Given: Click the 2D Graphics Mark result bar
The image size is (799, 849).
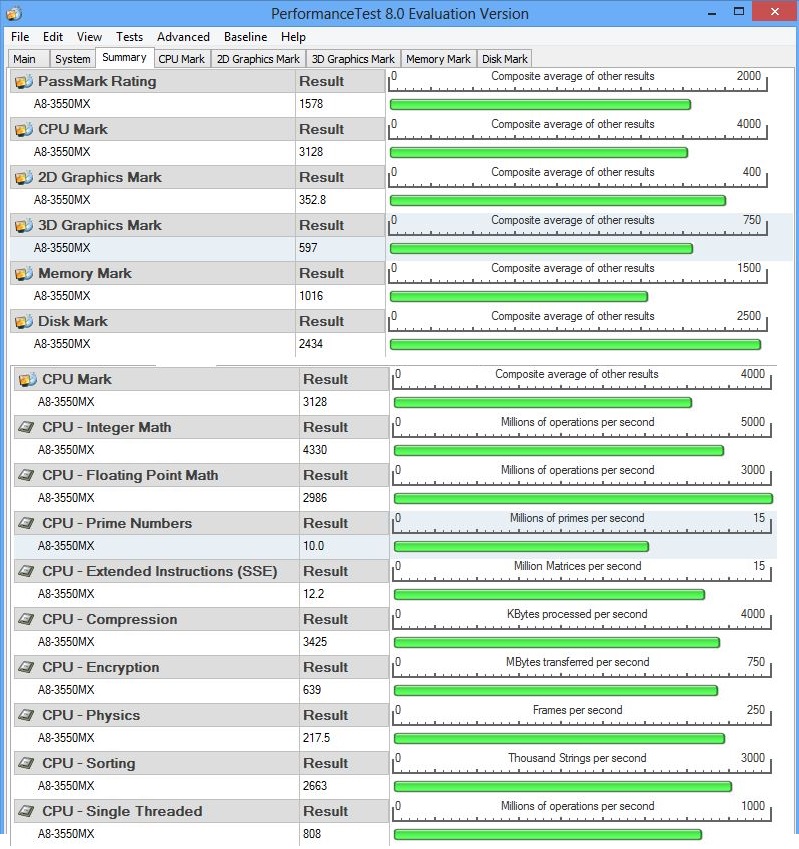Looking at the screenshot, I should tap(558, 201).
